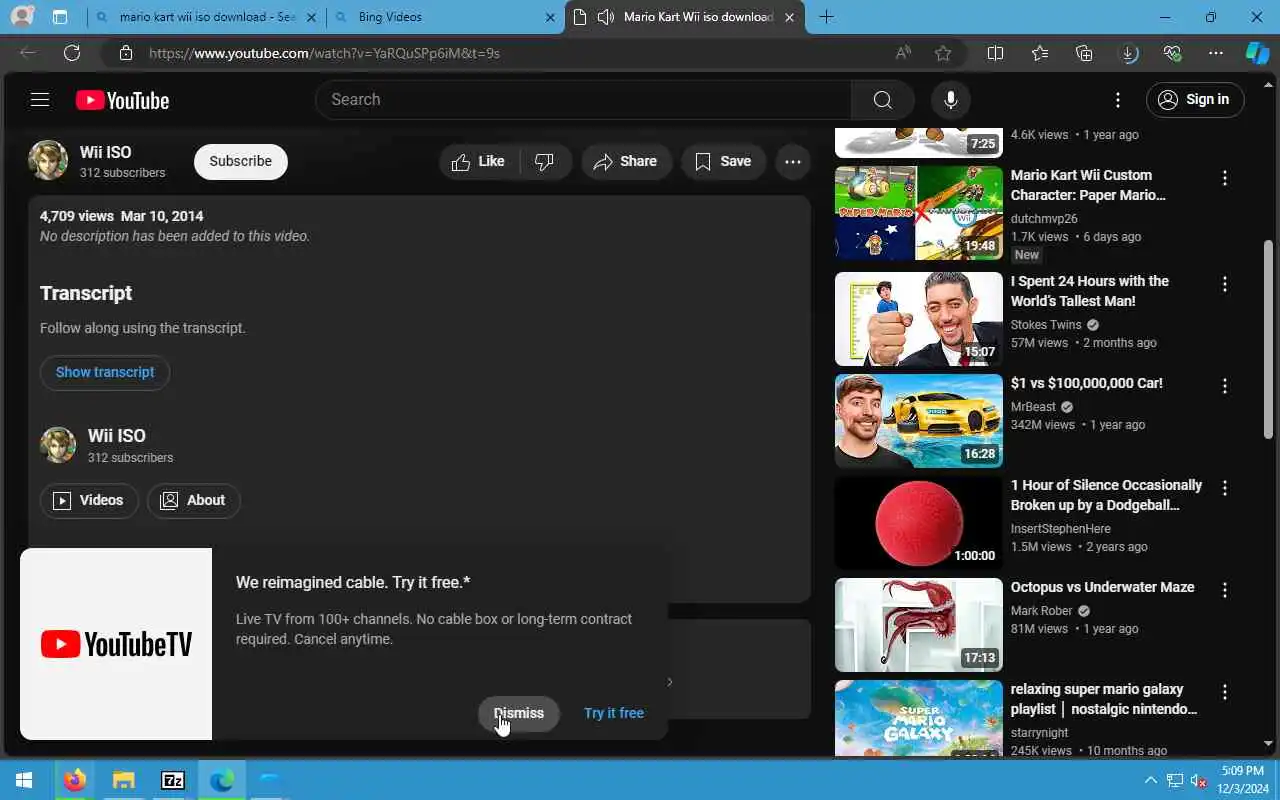Dismiss the YouTube TV promotion
This screenshot has width=1280, height=800.
[518, 713]
